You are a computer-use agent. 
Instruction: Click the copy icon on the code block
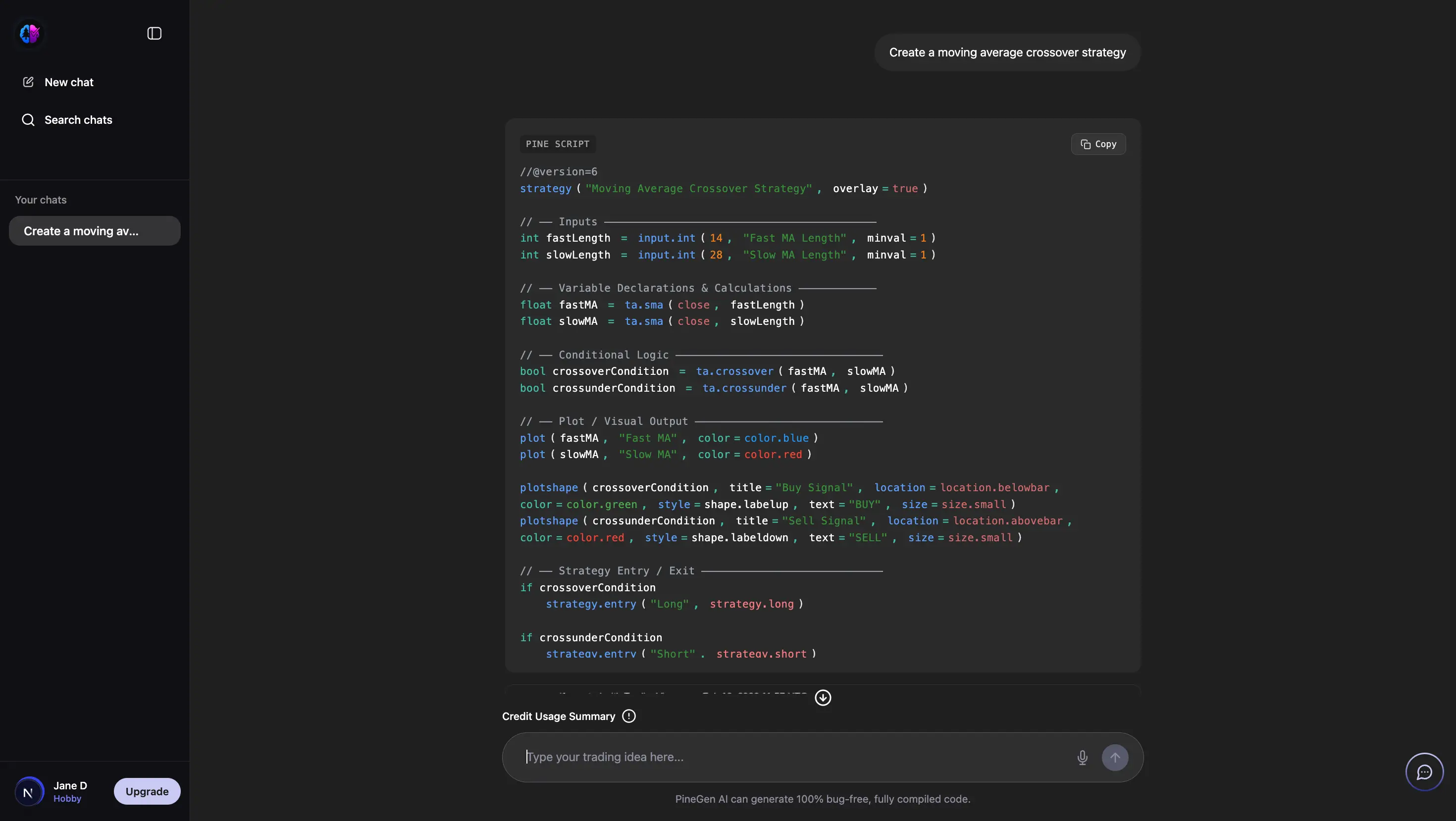[1086, 144]
